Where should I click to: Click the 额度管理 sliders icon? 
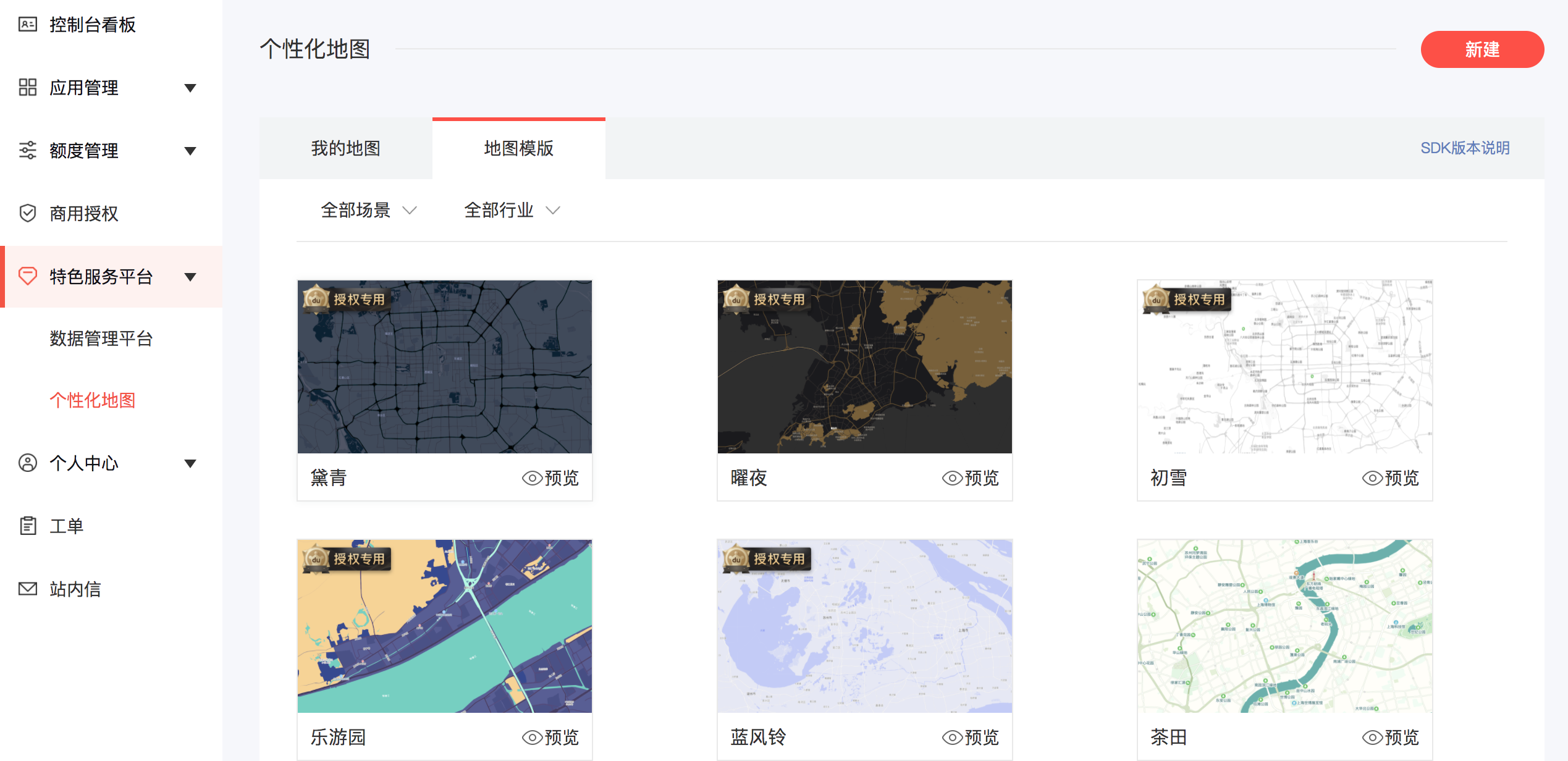[28, 150]
